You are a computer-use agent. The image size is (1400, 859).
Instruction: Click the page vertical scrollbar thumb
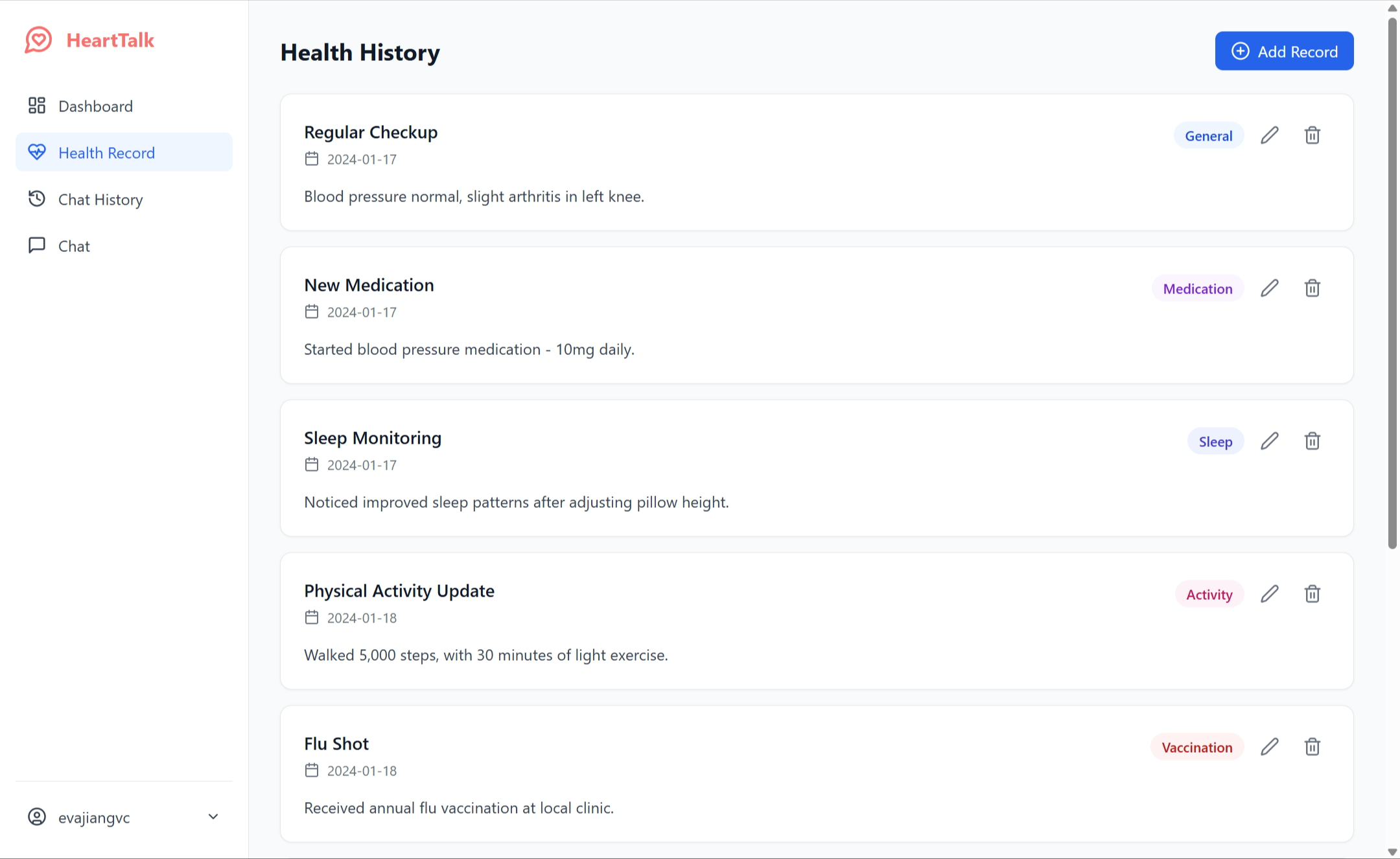point(1392,279)
